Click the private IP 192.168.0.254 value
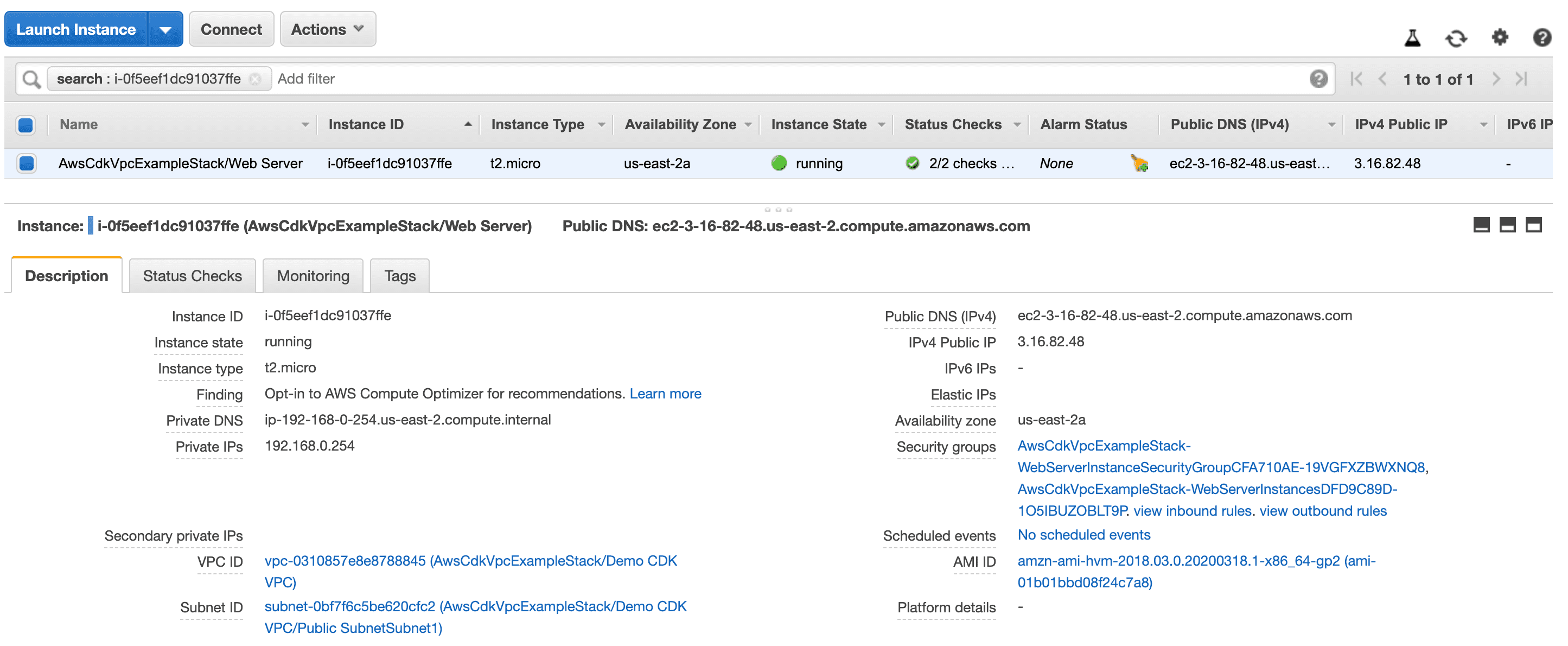 (x=309, y=446)
